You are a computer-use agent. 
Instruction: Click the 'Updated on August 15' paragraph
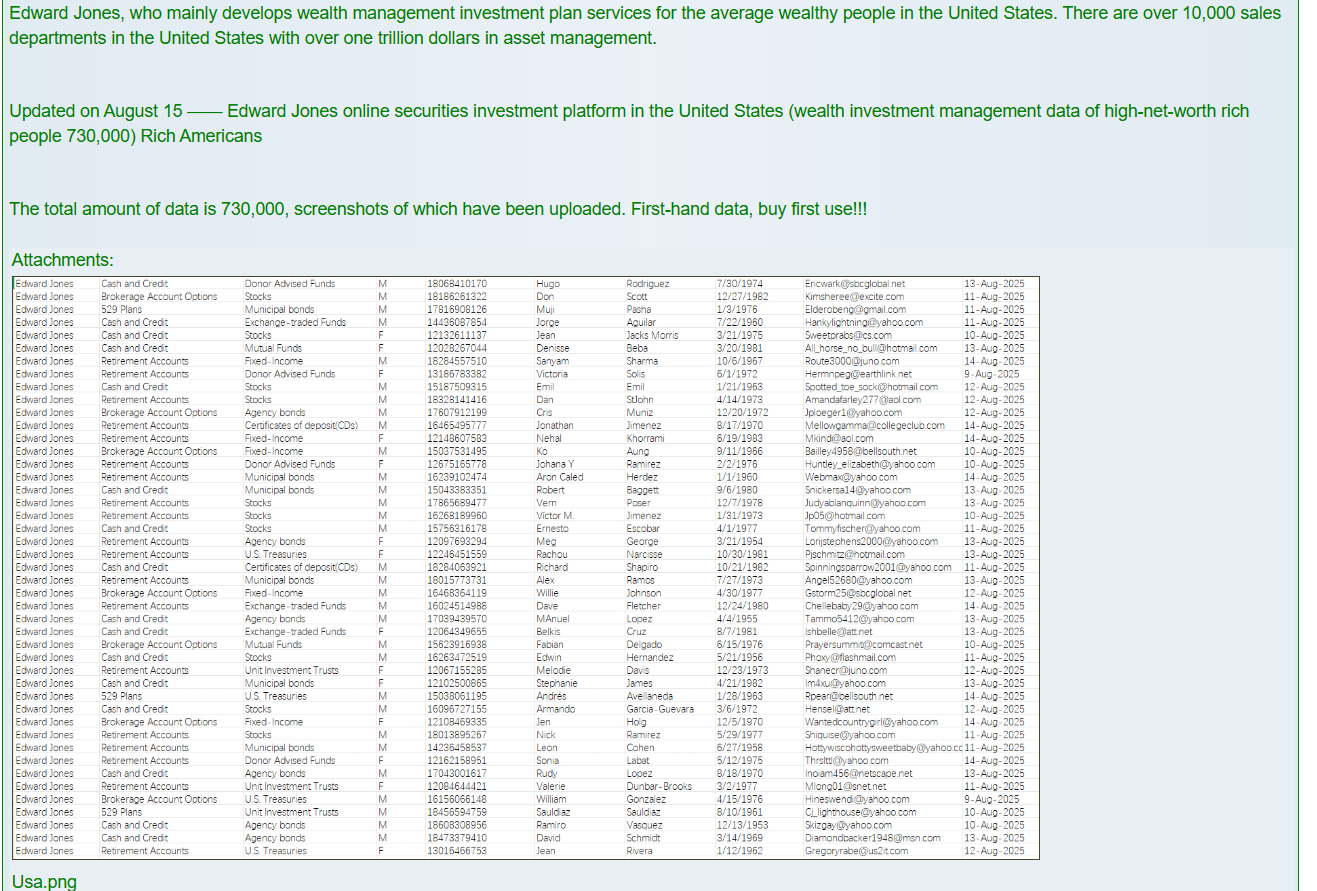coord(628,111)
